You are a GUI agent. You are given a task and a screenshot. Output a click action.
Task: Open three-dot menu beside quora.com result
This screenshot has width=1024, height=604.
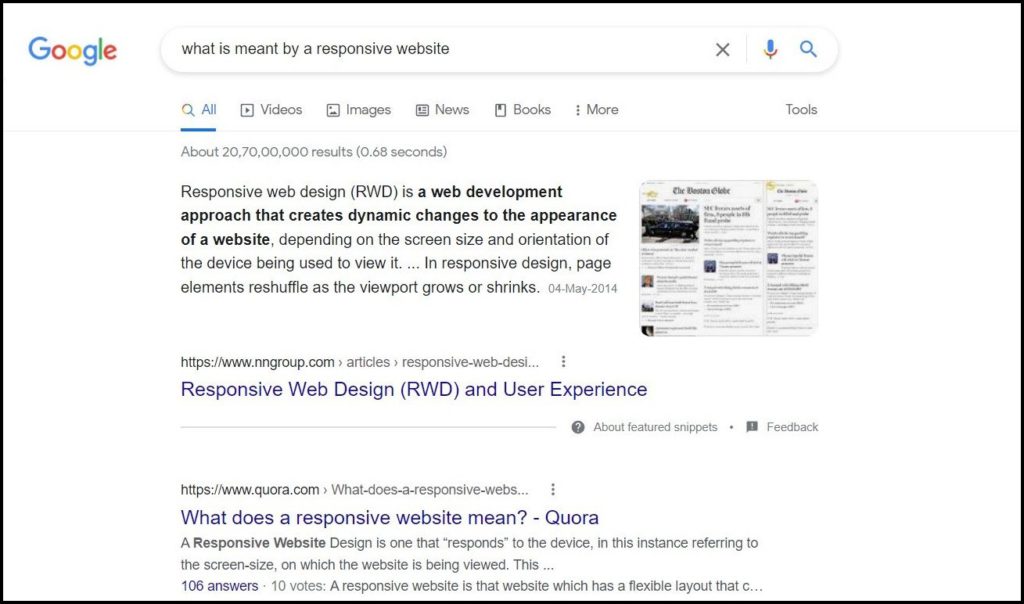point(552,490)
